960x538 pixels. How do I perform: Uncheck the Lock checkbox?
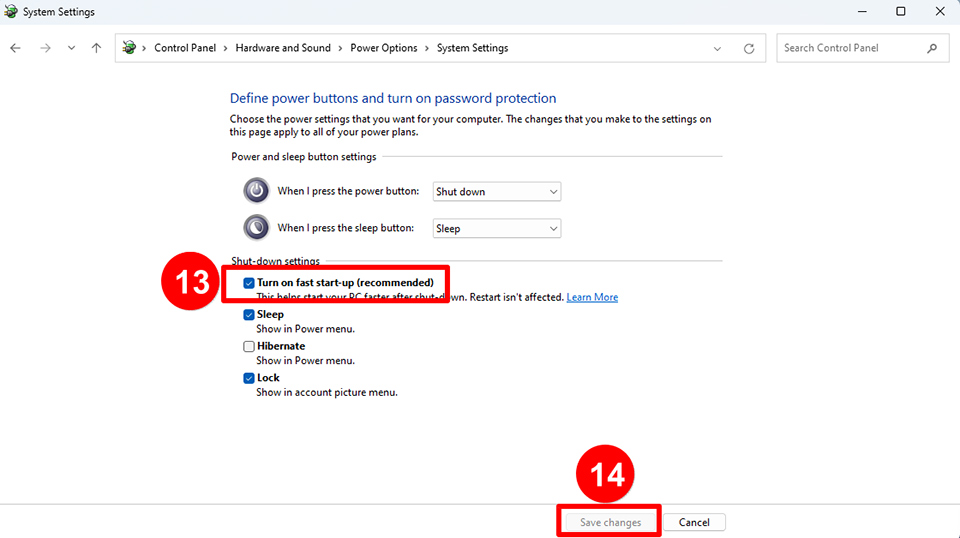tap(249, 378)
